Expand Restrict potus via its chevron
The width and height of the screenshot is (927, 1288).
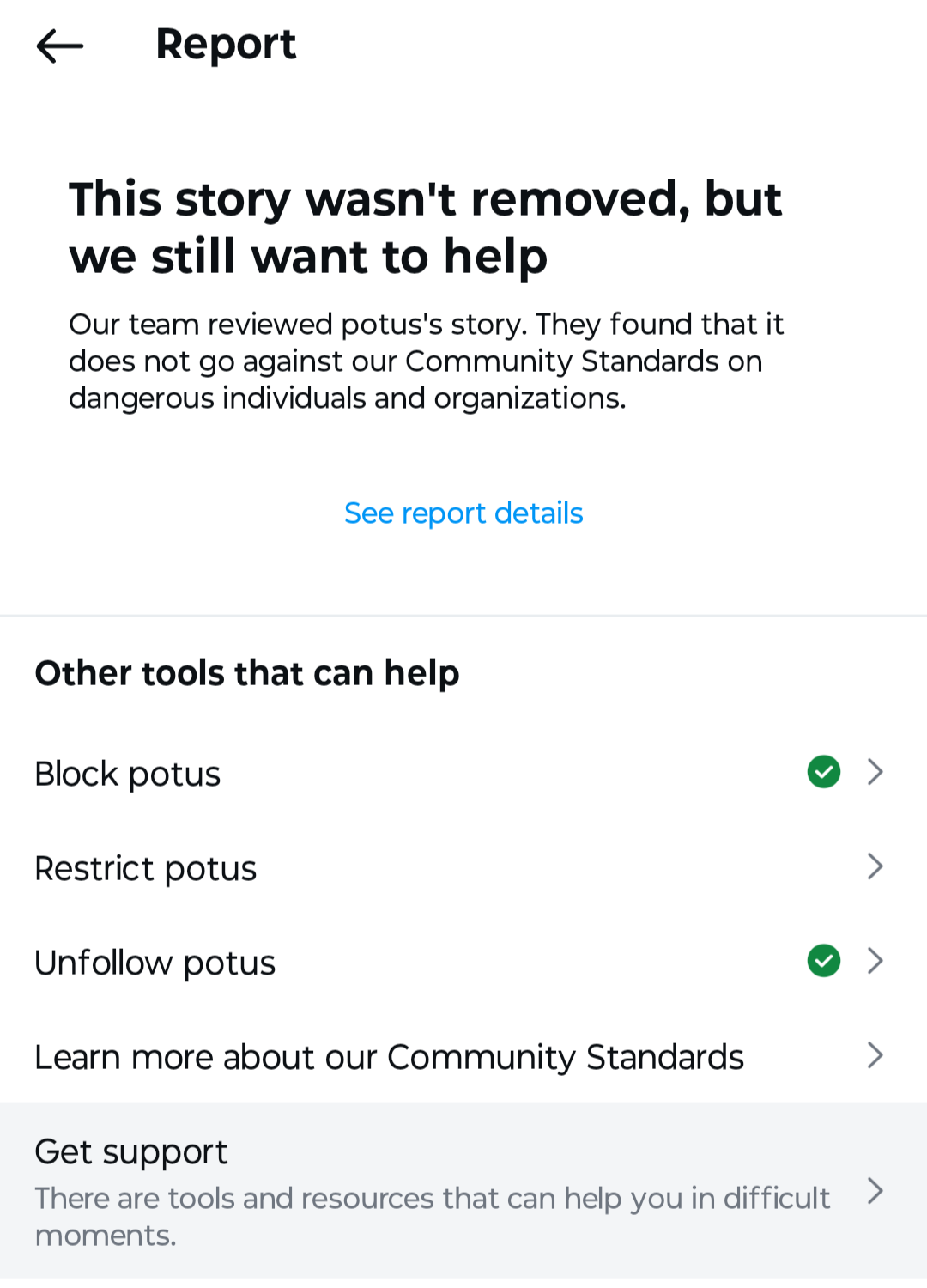pos(875,866)
